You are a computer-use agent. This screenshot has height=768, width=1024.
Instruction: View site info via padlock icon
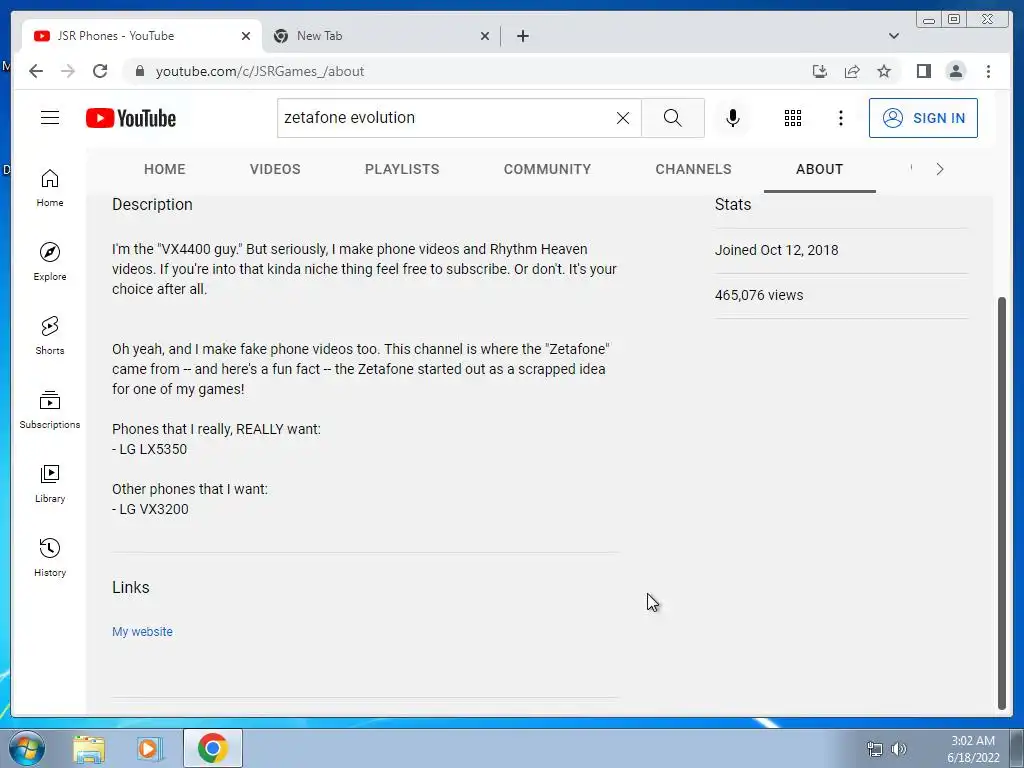[139, 71]
